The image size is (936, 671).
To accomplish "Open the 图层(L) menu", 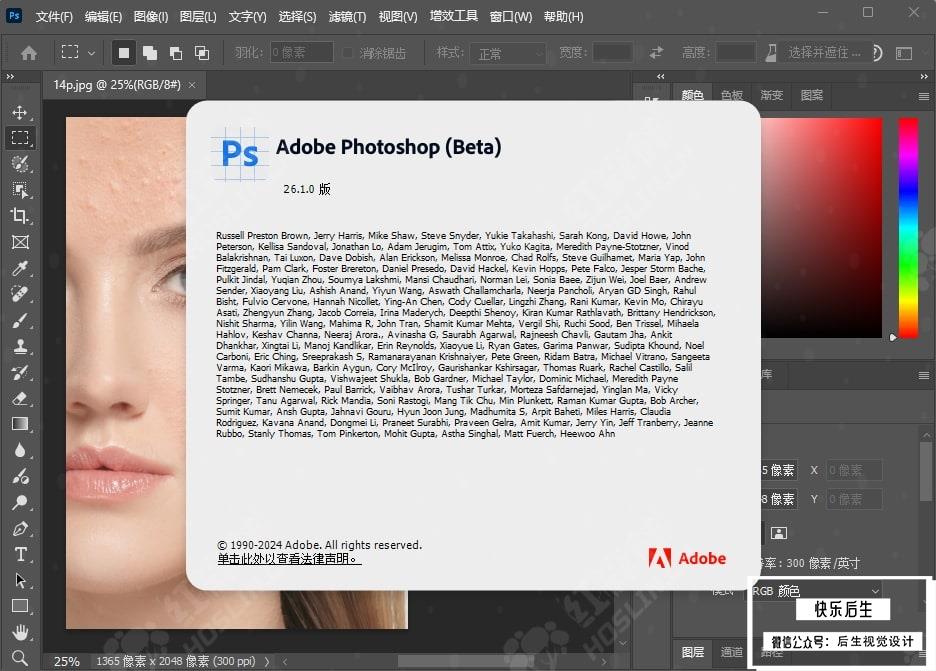I will pos(198,17).
